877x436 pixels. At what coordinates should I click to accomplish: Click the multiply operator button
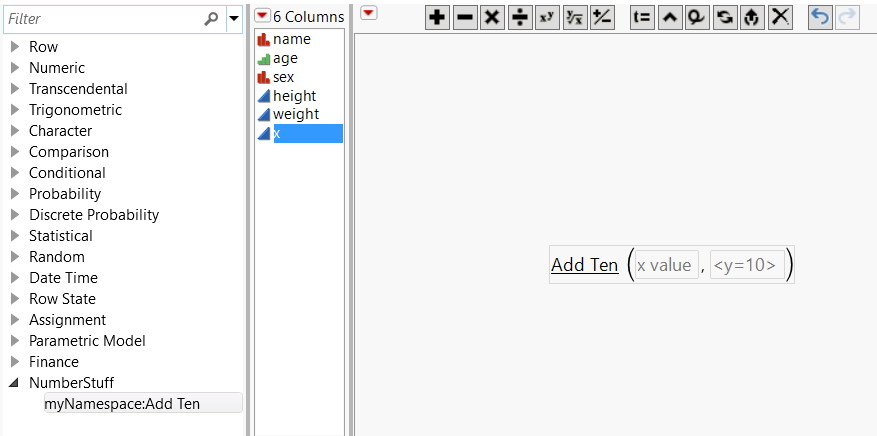click(x=492, y=18)
